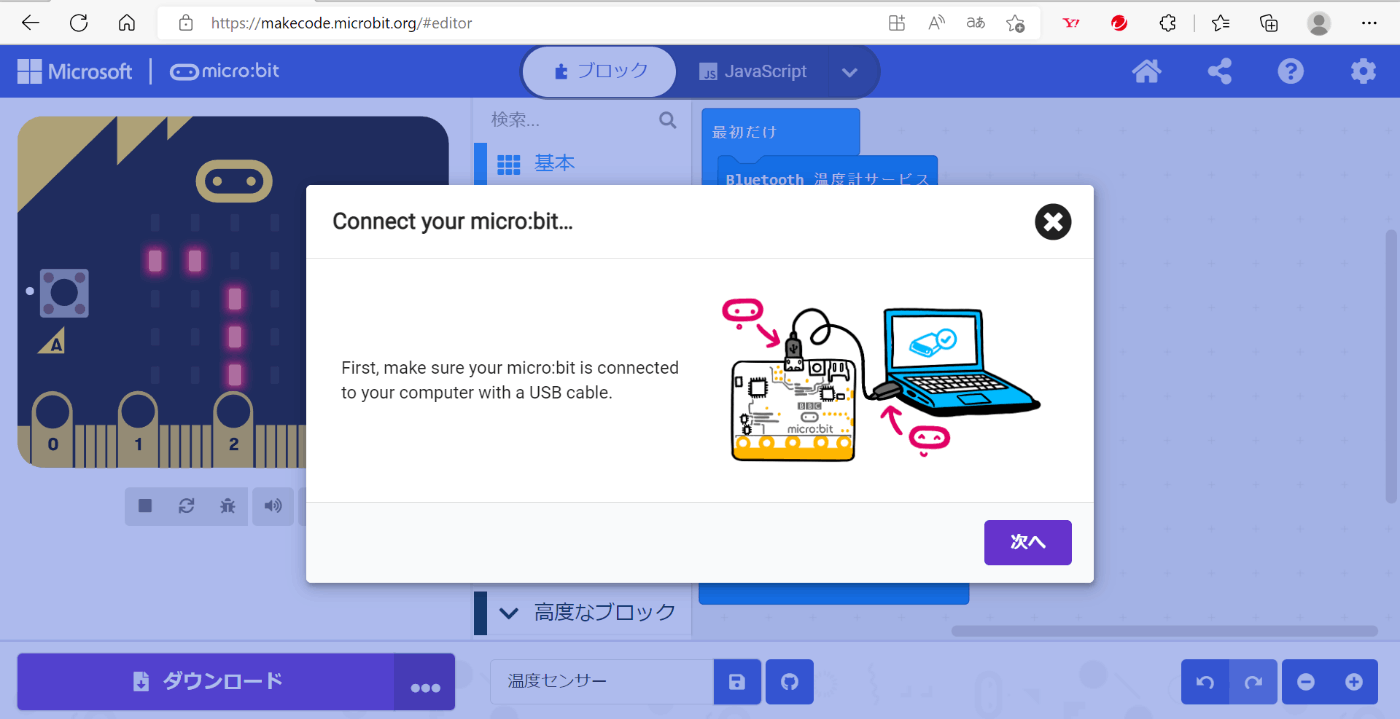Open browser extensions puzzle icon
Viewport: 1400px width, 719px height.
(1167, 22)
